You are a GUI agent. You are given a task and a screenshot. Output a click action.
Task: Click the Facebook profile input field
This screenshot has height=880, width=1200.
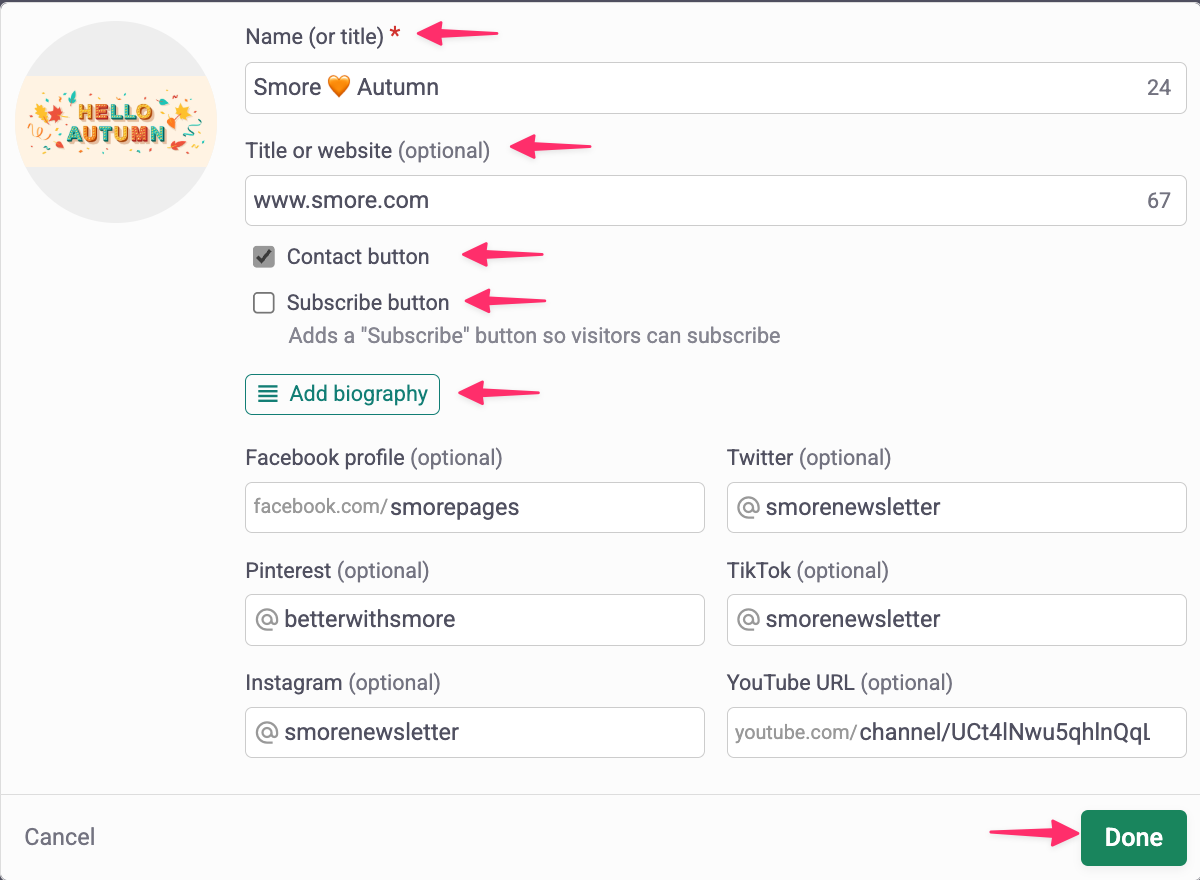pyautogui.click(x=544, y=507)
